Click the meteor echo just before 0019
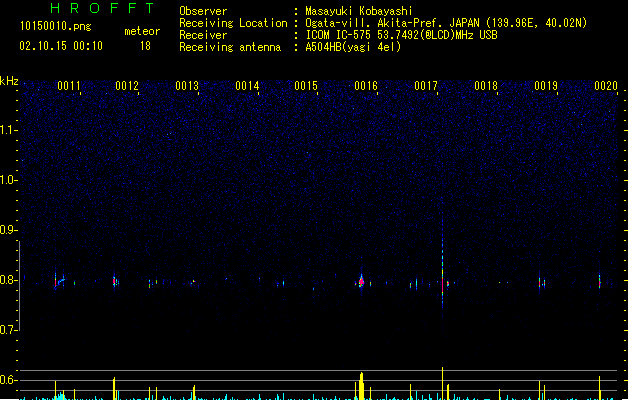Image resolution: width=629 pixels, height=400 pixels. point(542,283)
